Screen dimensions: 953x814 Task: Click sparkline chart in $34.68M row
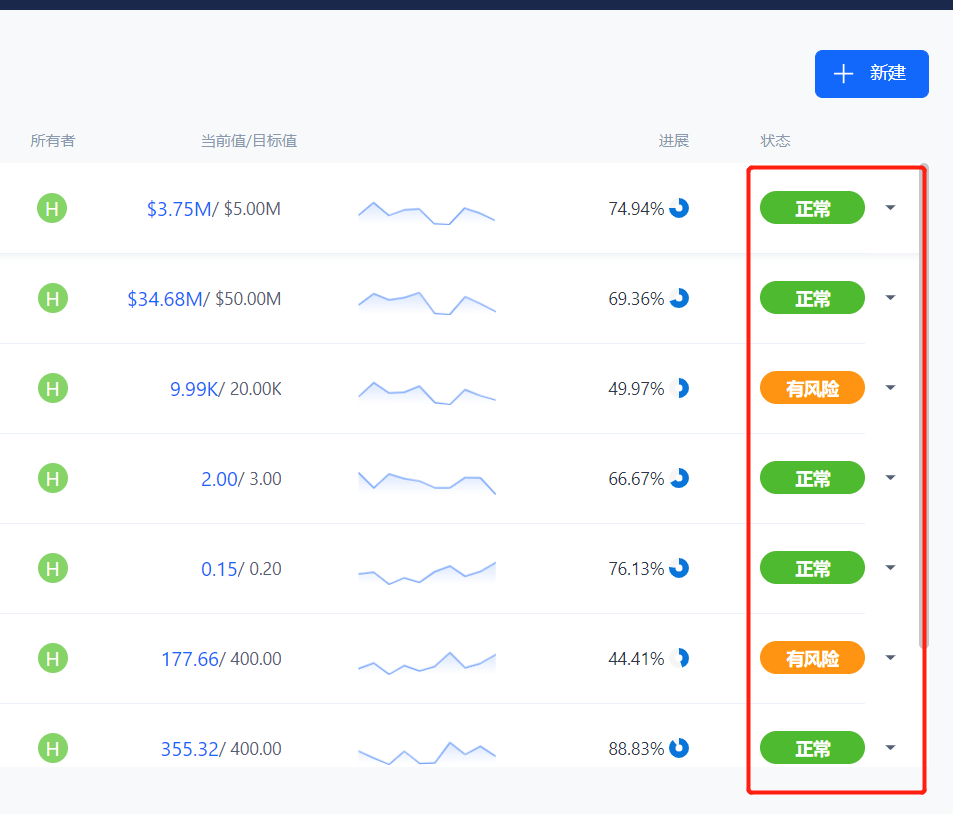[427, 303]
